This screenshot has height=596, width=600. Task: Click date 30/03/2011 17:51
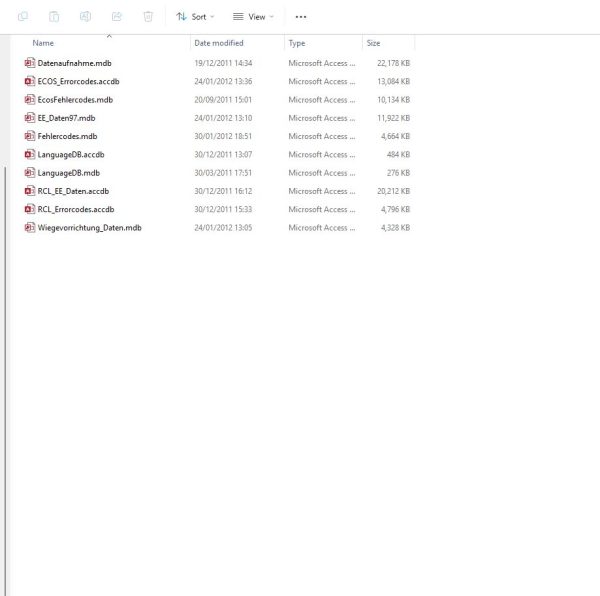click(223, 173)
